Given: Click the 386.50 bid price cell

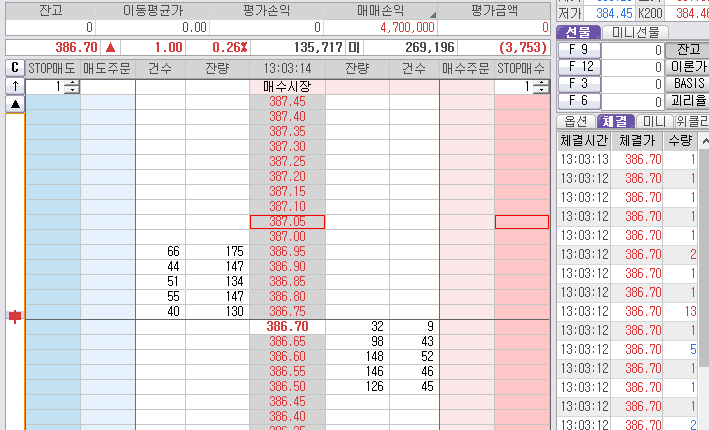Looking at the screenshot, I should [x=287, y=387].
